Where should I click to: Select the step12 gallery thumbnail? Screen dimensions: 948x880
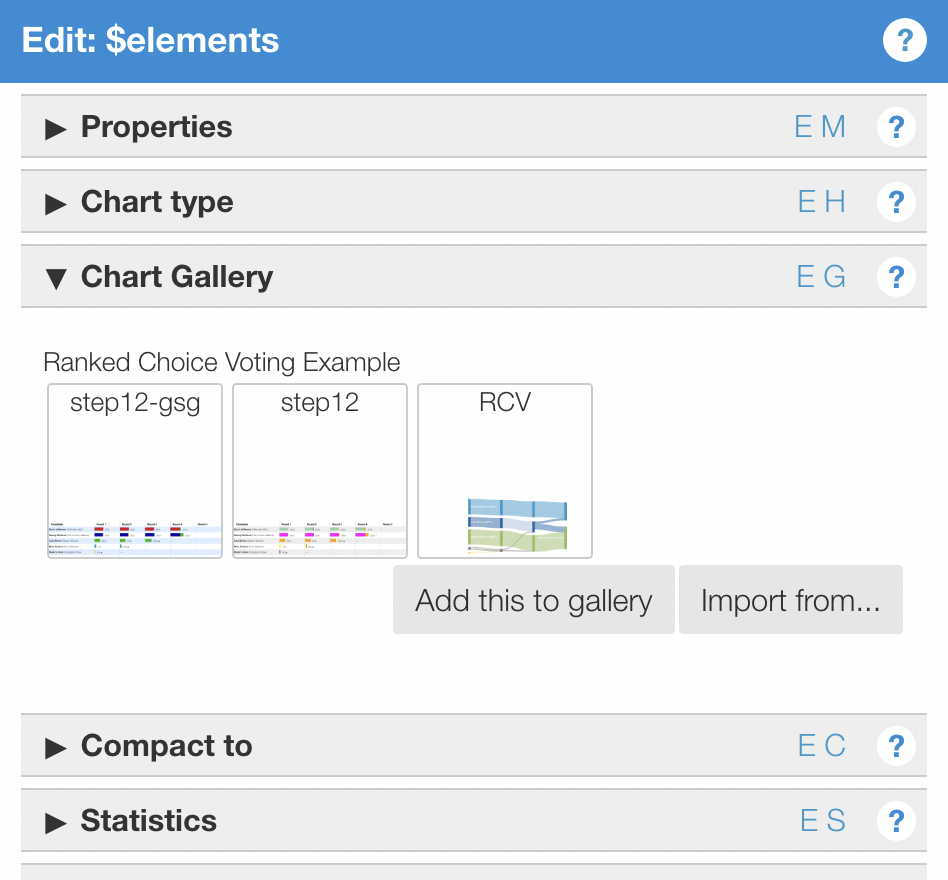coord(320,471)
